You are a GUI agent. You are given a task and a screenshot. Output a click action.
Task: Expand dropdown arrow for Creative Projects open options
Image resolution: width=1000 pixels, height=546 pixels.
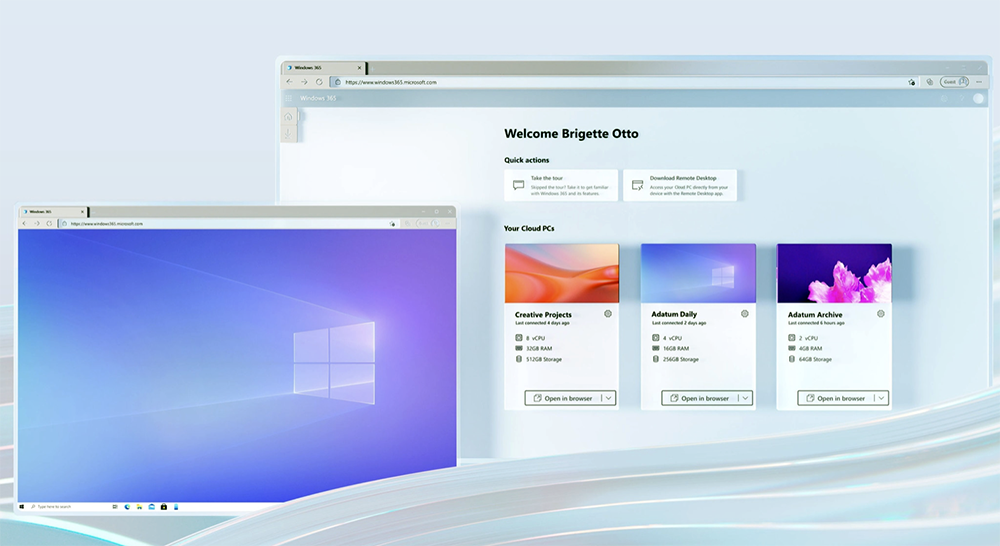[608, 398]
